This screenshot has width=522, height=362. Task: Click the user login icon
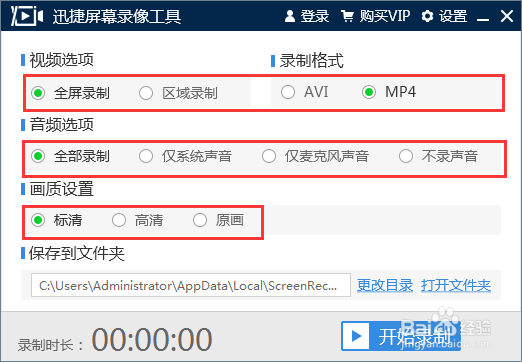(290, 16)
